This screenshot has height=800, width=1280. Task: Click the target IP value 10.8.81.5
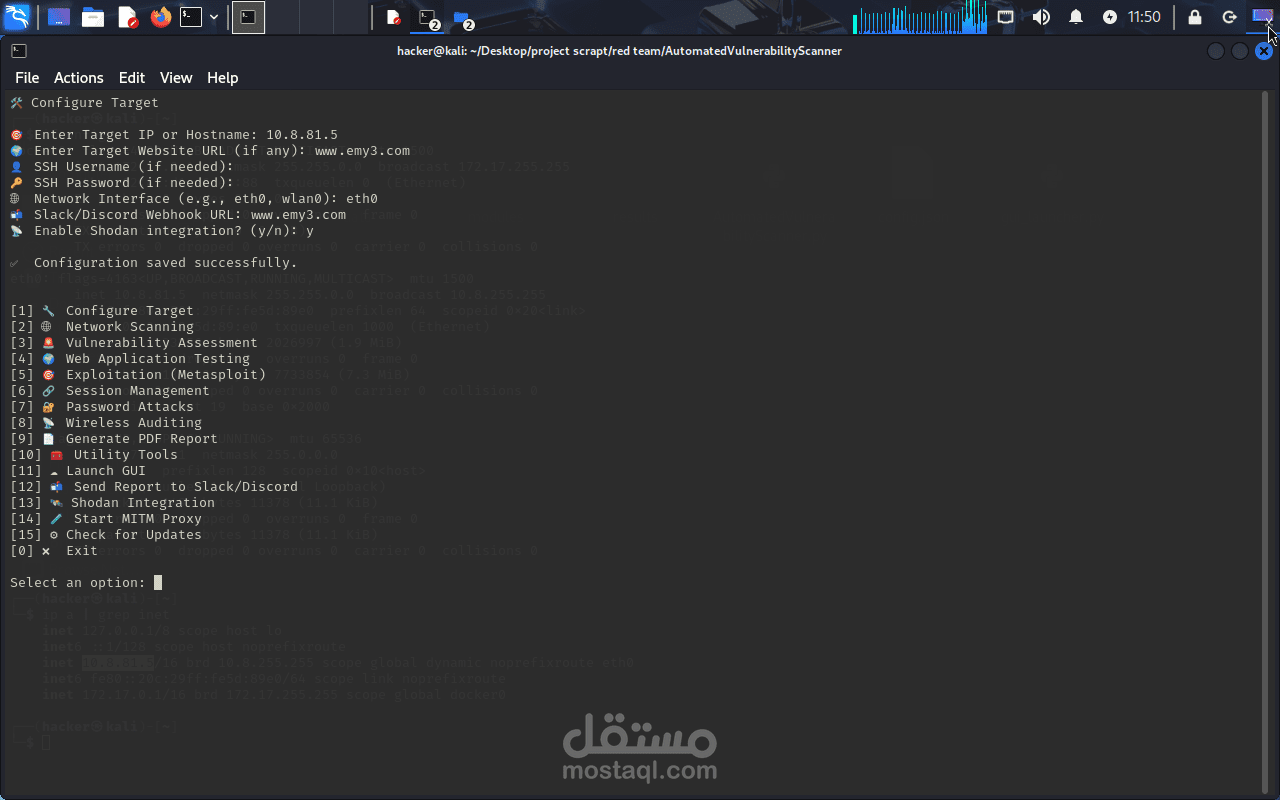click(302, 135)
